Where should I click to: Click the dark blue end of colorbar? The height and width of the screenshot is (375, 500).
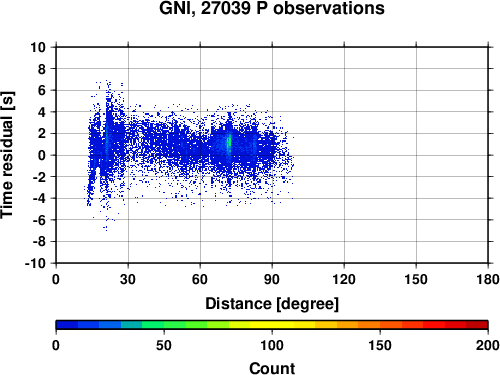pyautogui.click(x=67, y=325)
